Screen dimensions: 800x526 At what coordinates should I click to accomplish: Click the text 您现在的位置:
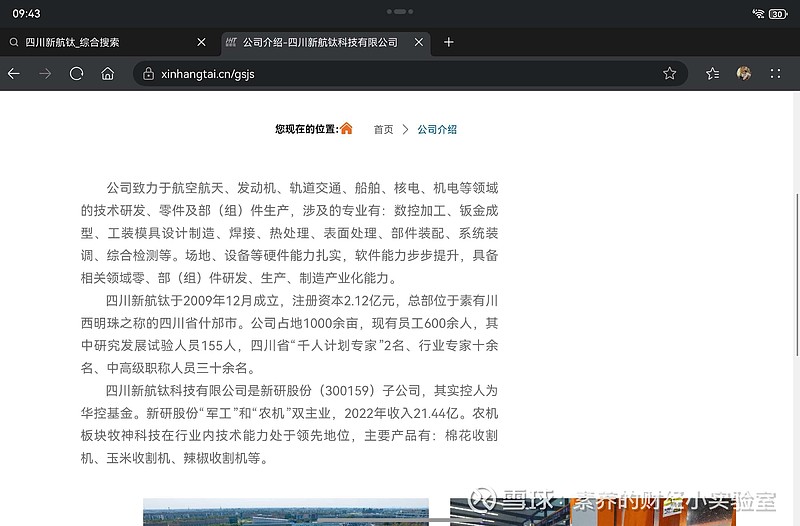click(307, 129)
